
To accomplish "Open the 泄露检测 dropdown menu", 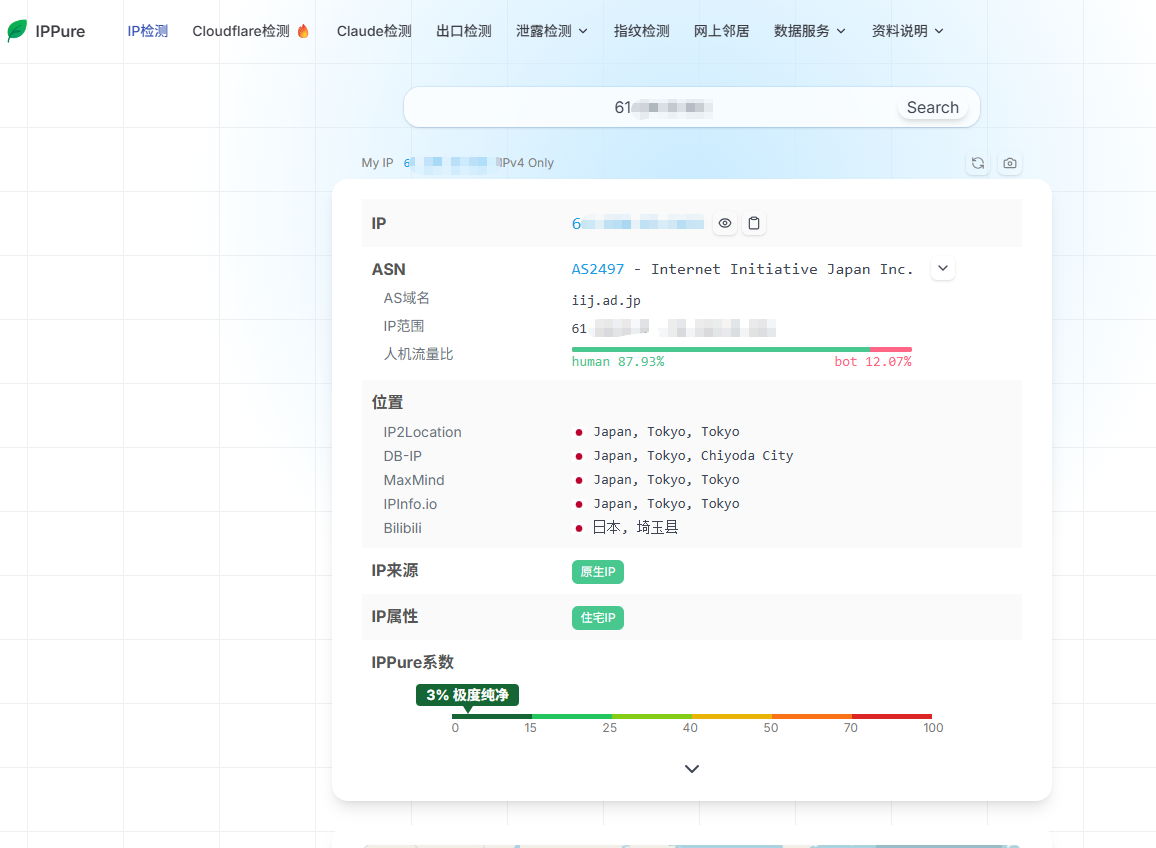I will coord(551,31).
